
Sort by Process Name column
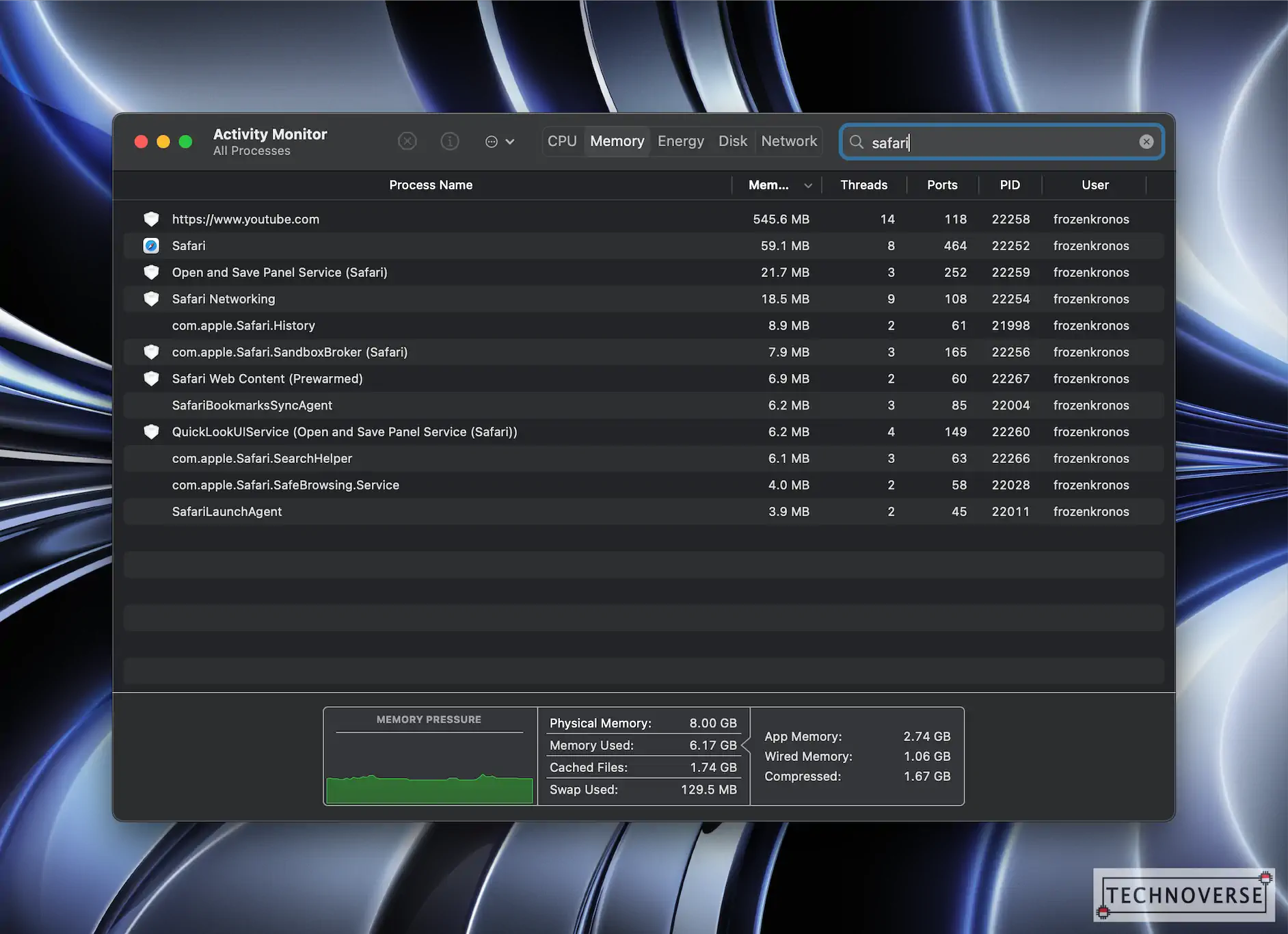pyautogui.click(x=431, y=185)
